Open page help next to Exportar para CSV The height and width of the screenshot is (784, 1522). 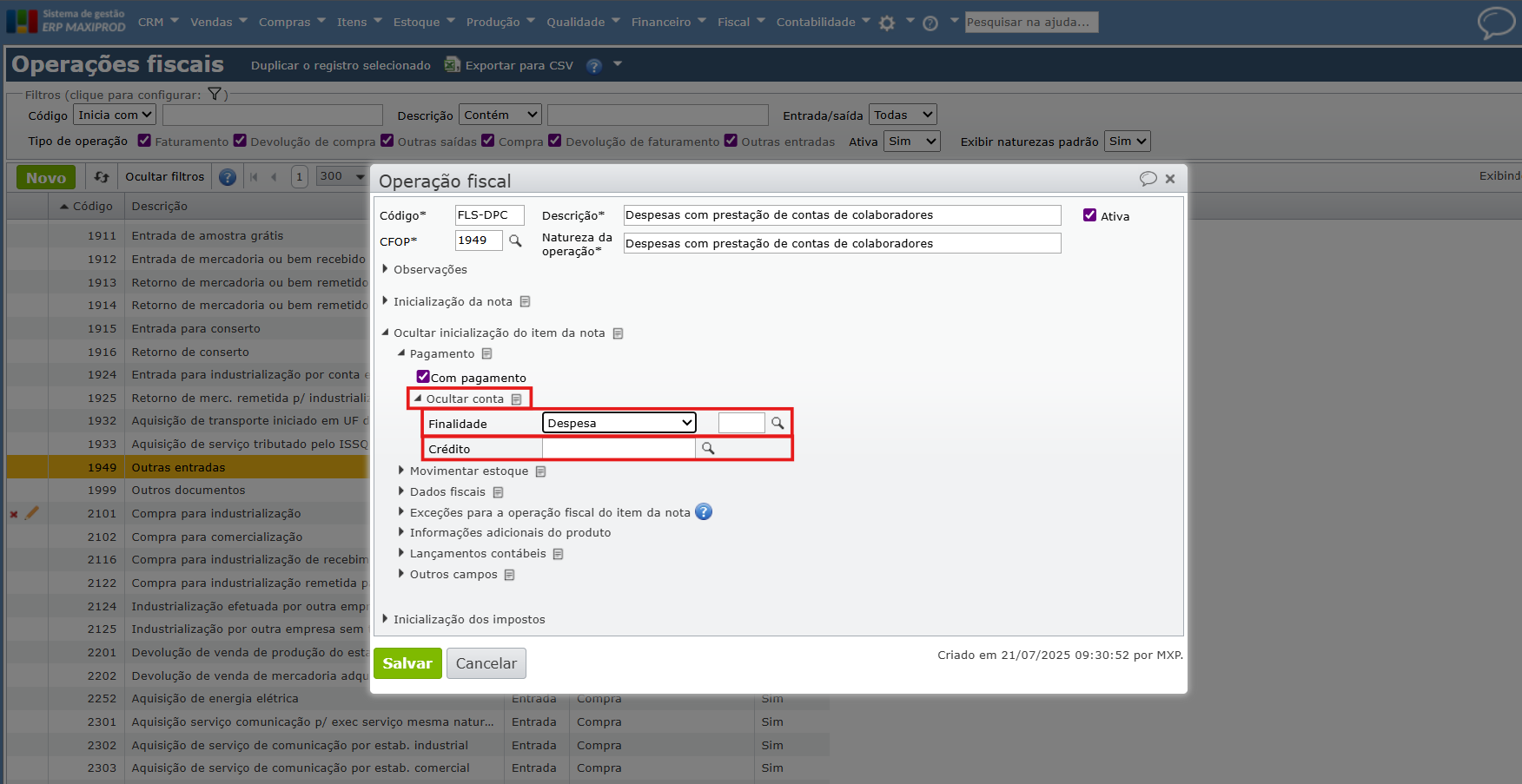[594, 66]
